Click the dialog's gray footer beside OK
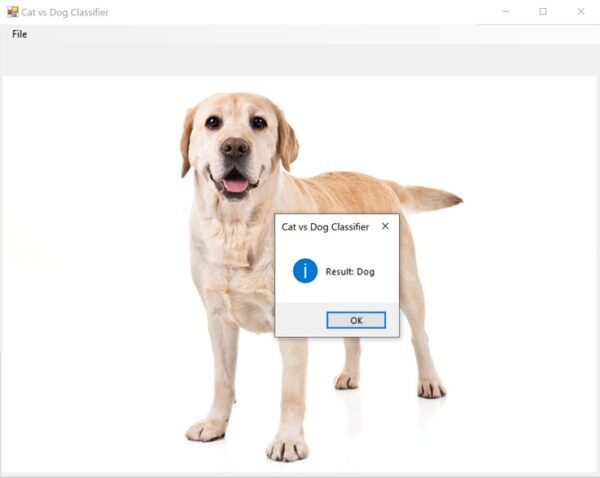The image size is (600, 478). 301,320
